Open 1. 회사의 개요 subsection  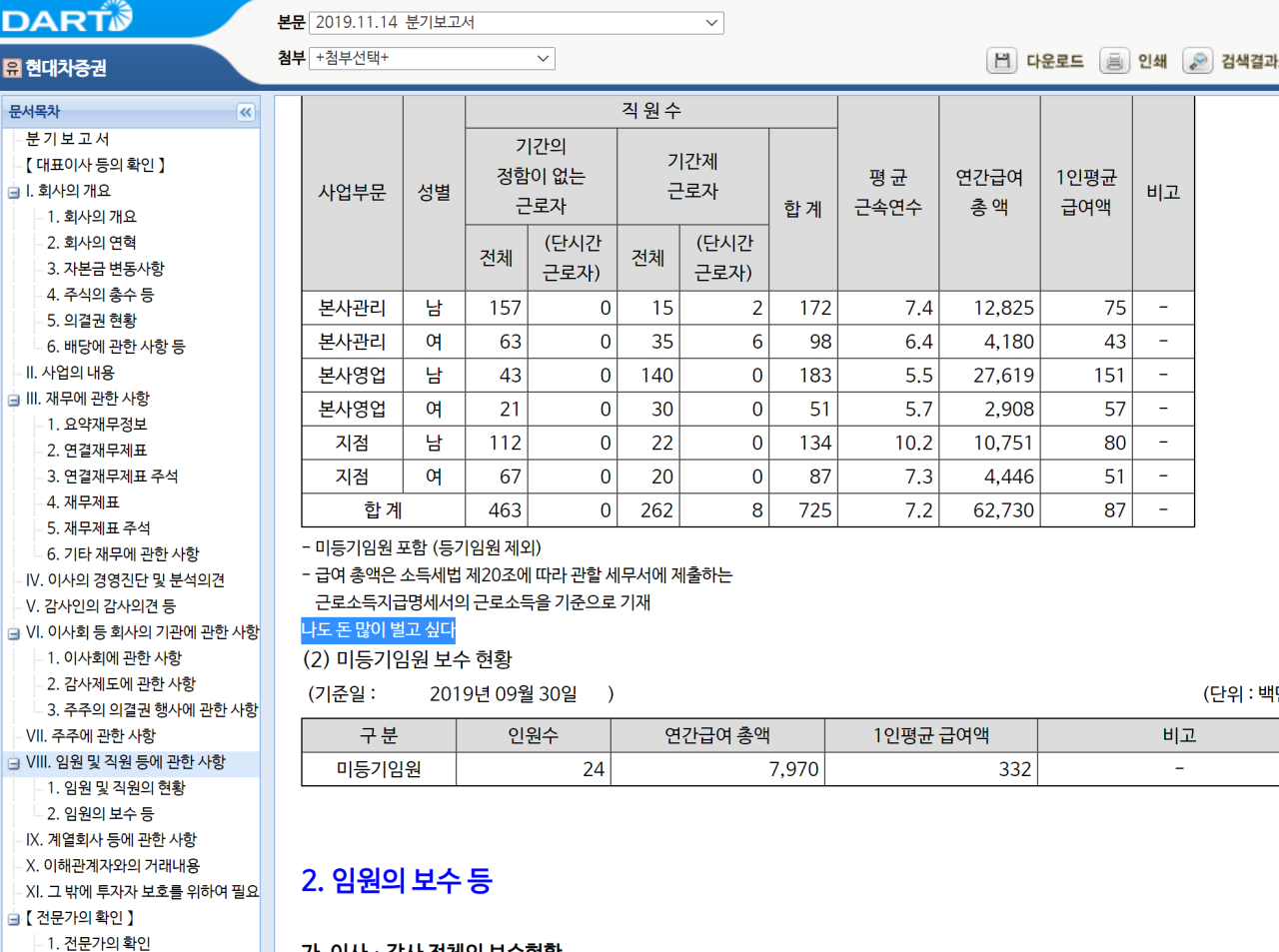[x=92, y=217]
